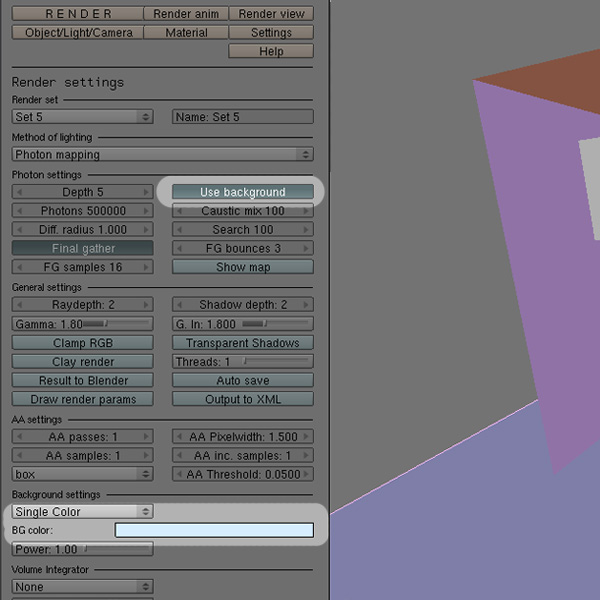Image resolution: width=600 pixels, height=600 pixels.
Task: Click the RENDER button
Action: click(78, 14)
